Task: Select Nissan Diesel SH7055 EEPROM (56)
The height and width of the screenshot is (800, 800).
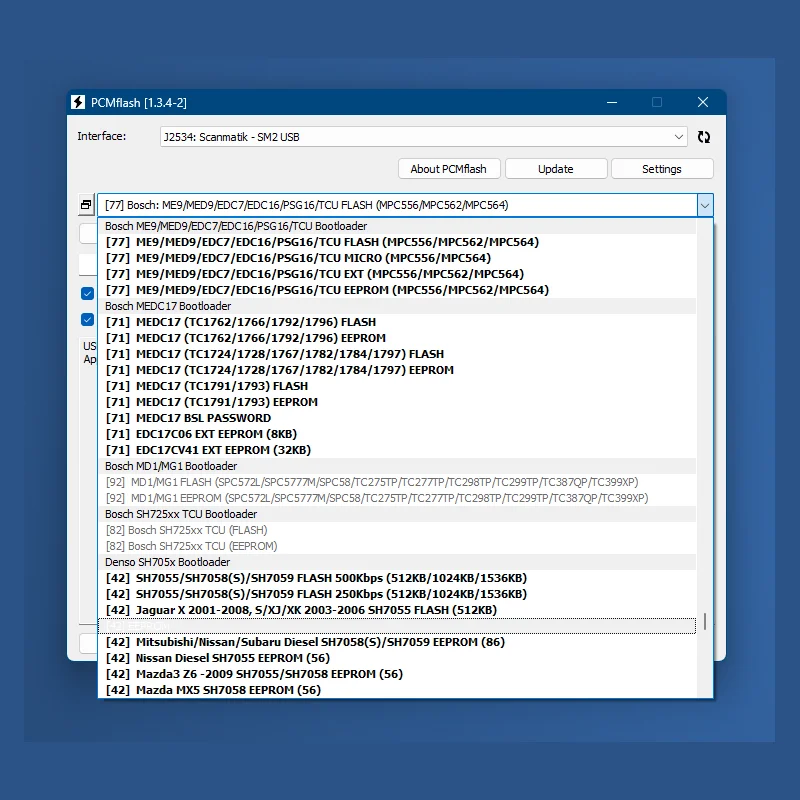Action: click(x=397, y=658)
